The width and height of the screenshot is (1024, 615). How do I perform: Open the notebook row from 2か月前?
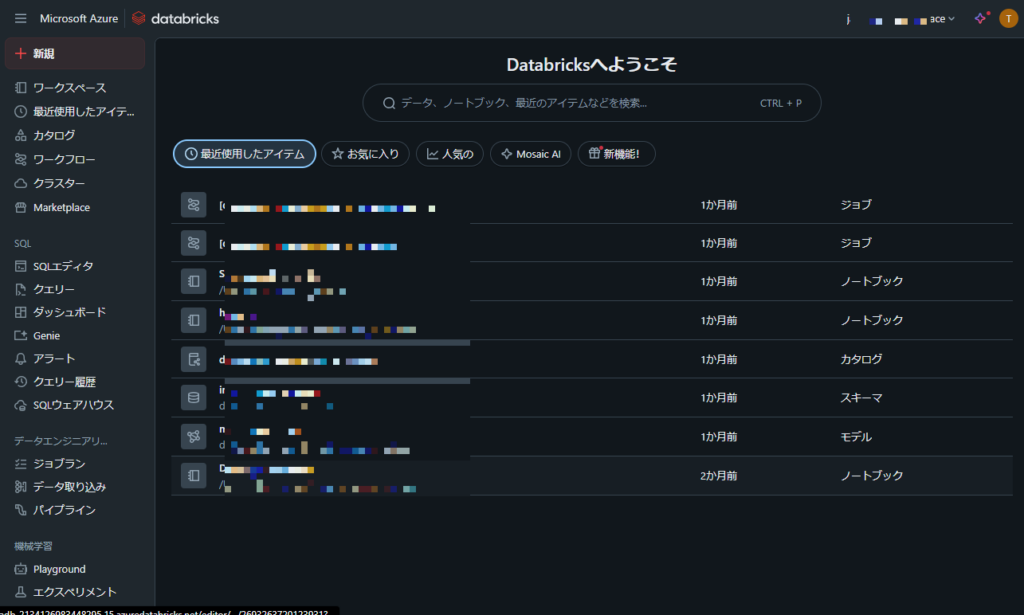(x=592, y=476)
